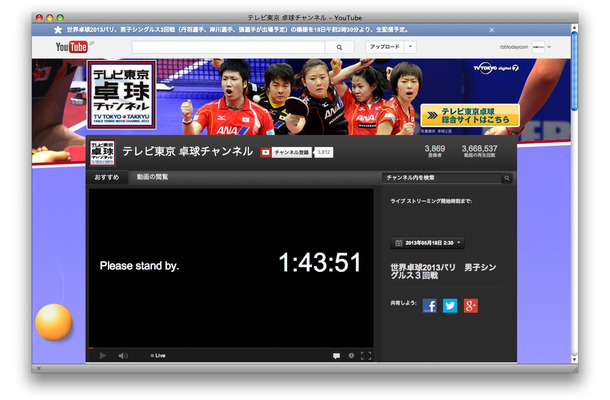Focus the YouTube search input field
This screenshot has height=400, width=610.
click(x=228, y=47)
